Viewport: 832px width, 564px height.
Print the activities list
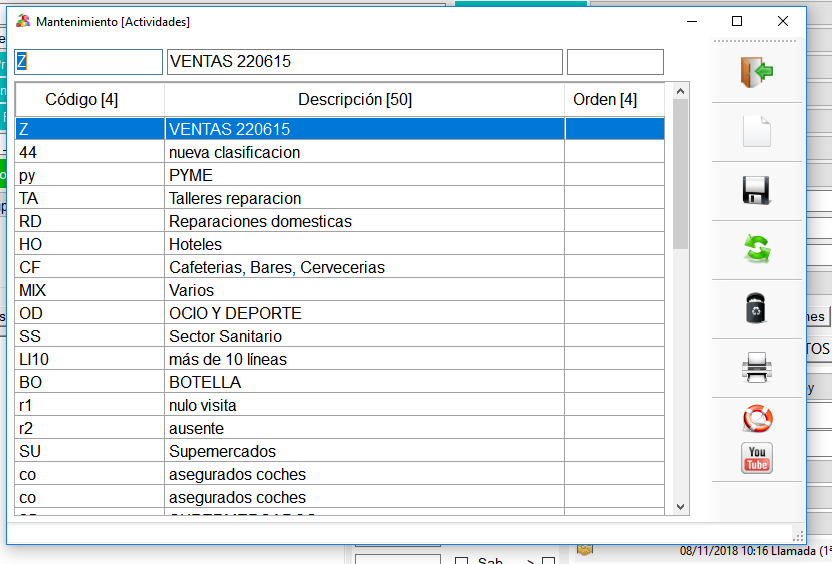757,367
